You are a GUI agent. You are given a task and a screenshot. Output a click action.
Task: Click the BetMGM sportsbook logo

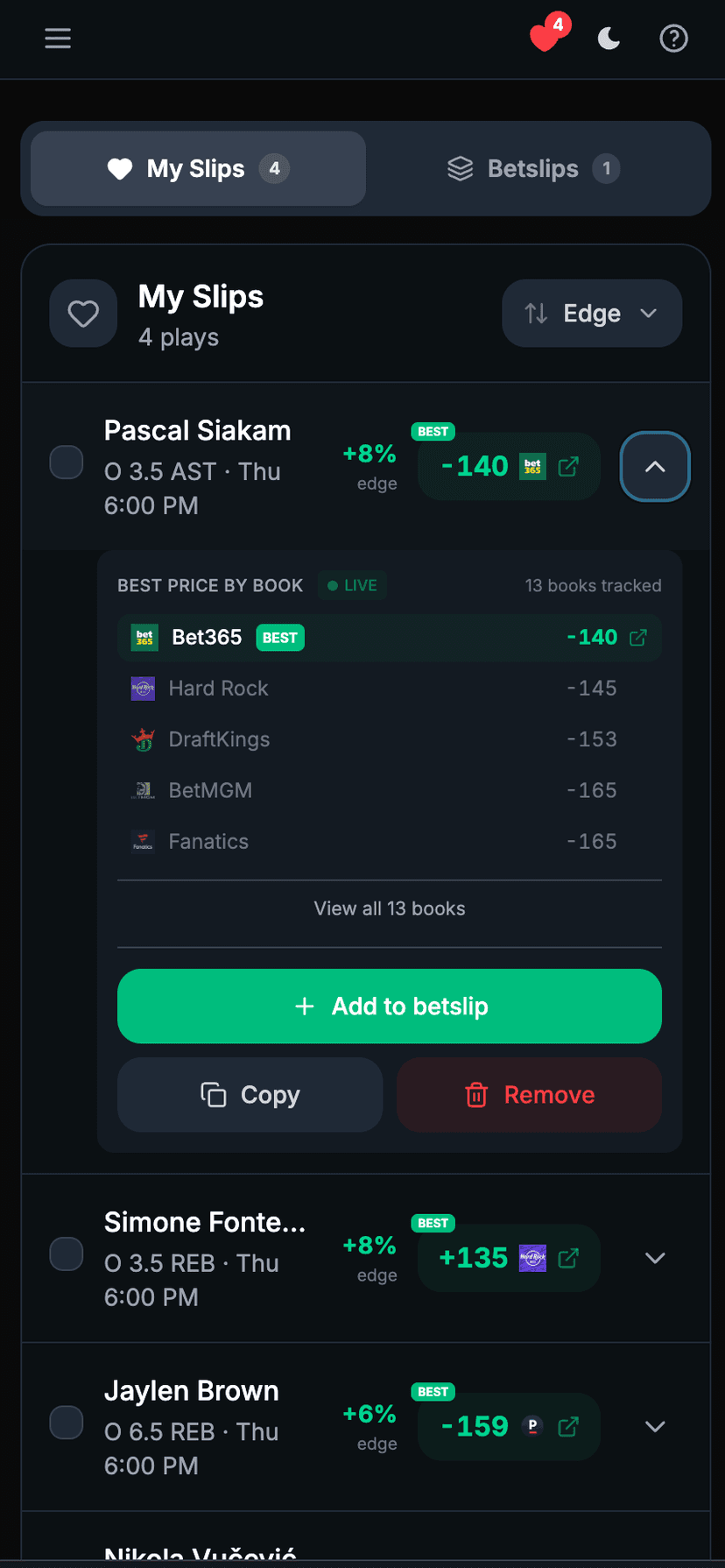pyautogui.click(x=142, y=789)
